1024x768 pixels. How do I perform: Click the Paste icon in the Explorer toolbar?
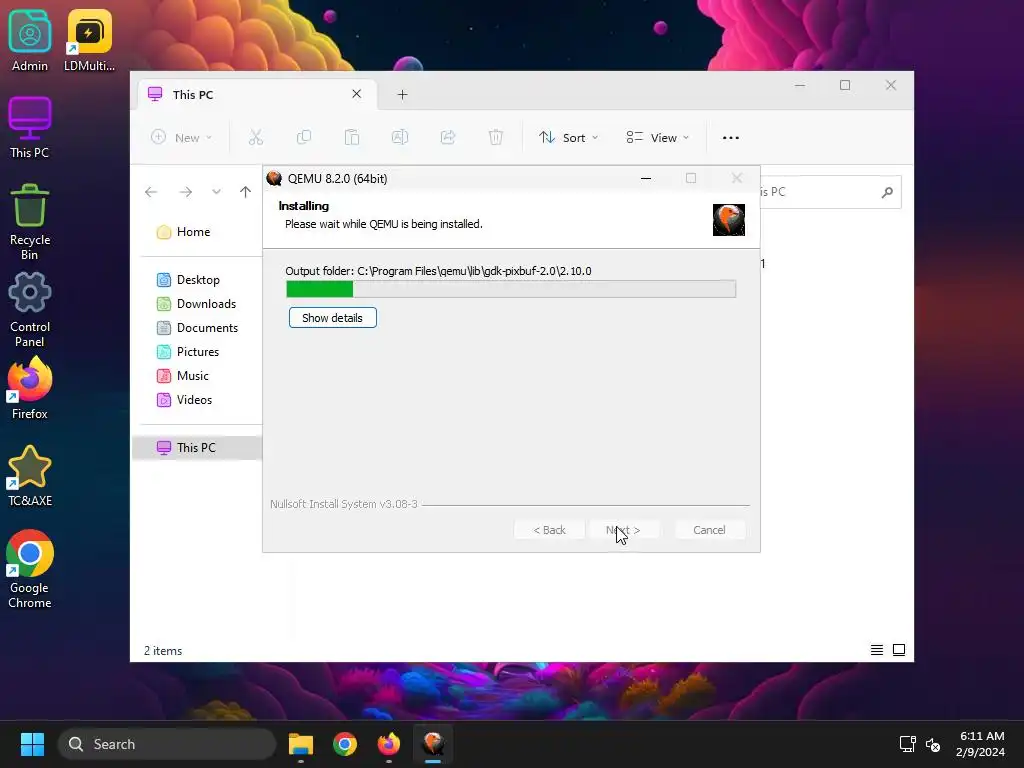(x=351, y=138)
